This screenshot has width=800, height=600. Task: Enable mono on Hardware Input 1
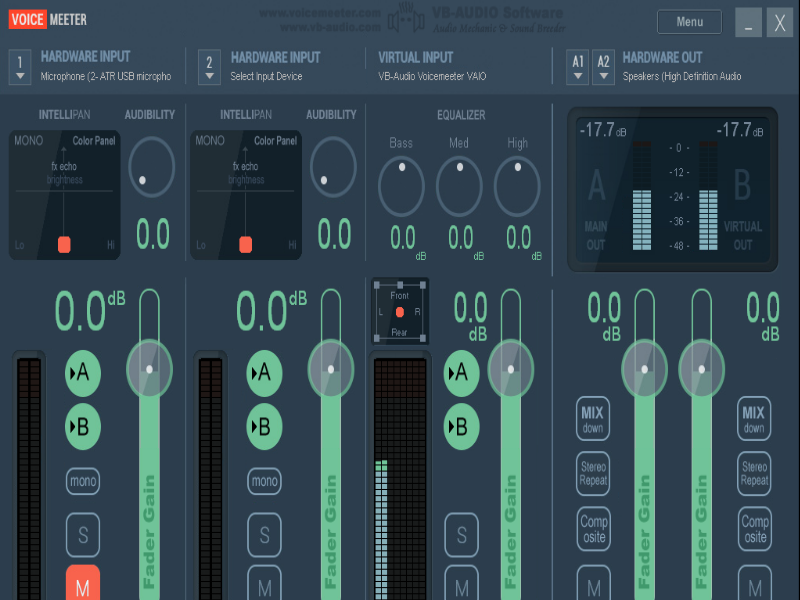point(83,481)
